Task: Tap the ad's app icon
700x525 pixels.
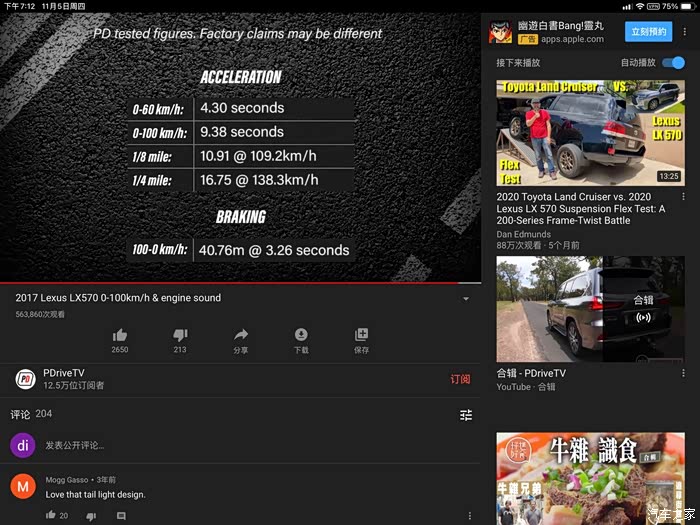Action: 500,32
